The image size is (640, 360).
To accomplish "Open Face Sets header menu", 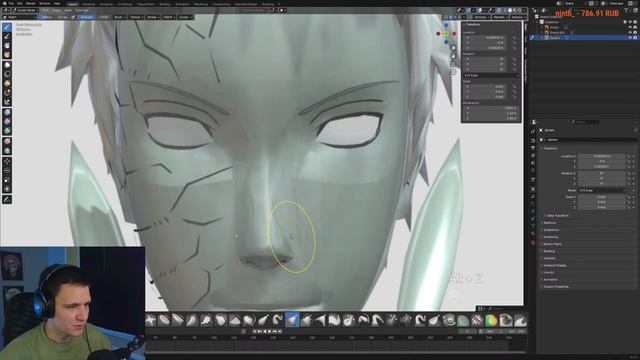I will [82, 10].
